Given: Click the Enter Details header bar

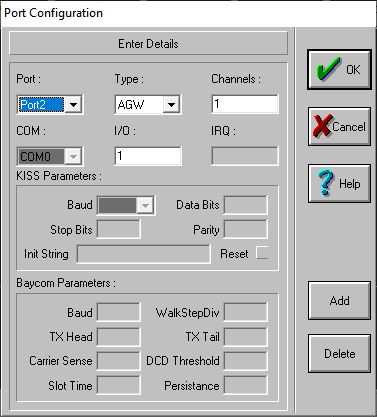Looking at the screenshot, I should [x=148, y=44].
